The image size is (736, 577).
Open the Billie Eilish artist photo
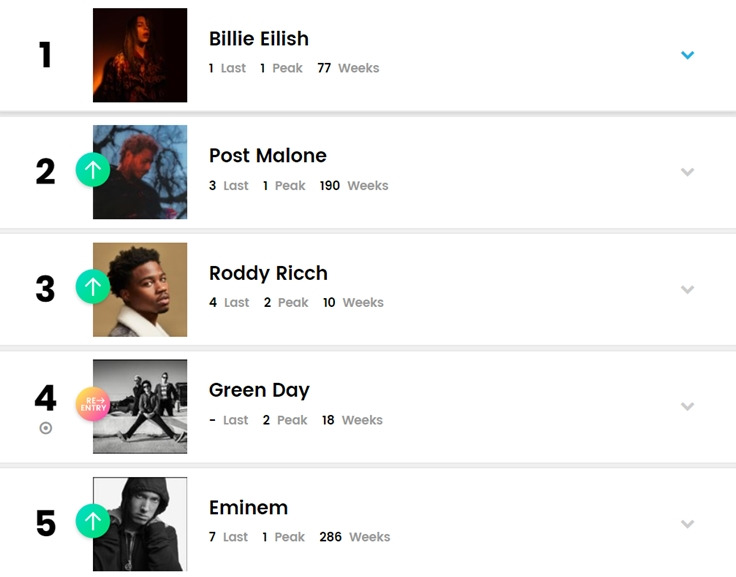pyautogui.click(x=140, y=55)
